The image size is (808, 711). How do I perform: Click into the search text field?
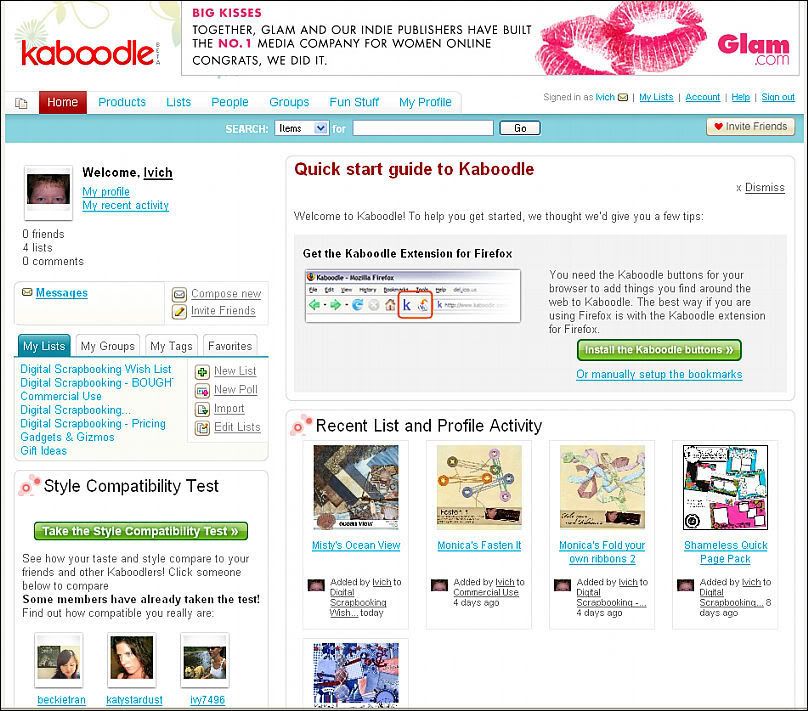(x=423, y=128)
